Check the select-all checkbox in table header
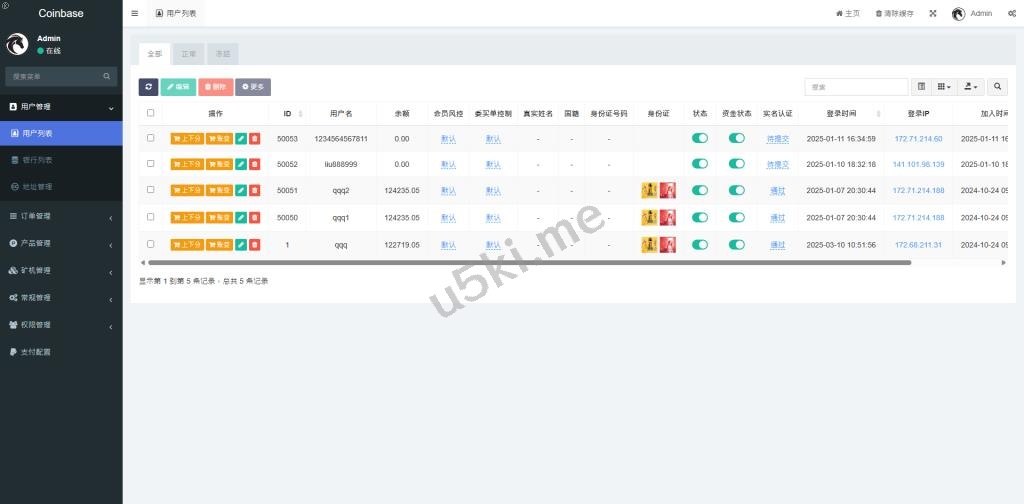Screen dimensions: 1024x504 [x=151, y=113]
